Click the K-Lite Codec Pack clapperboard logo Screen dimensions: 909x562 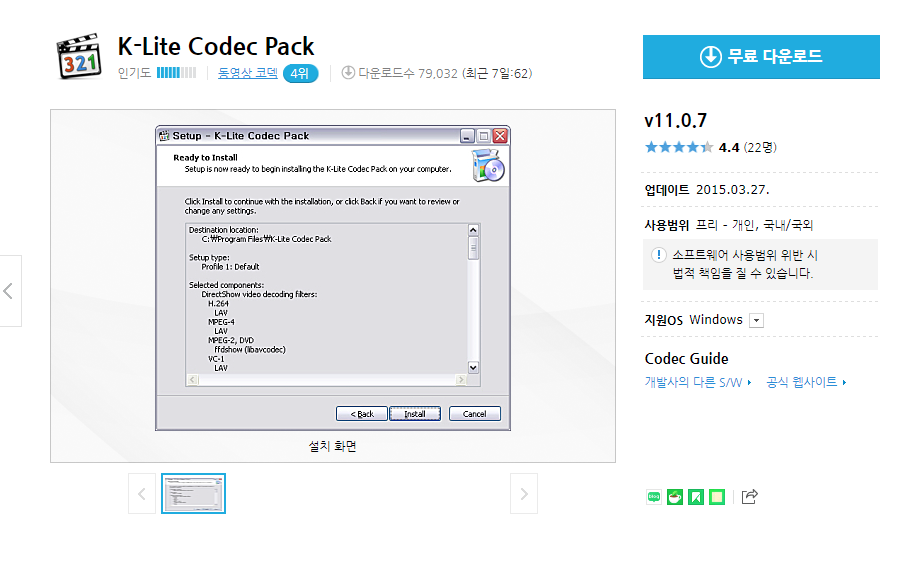79,56
